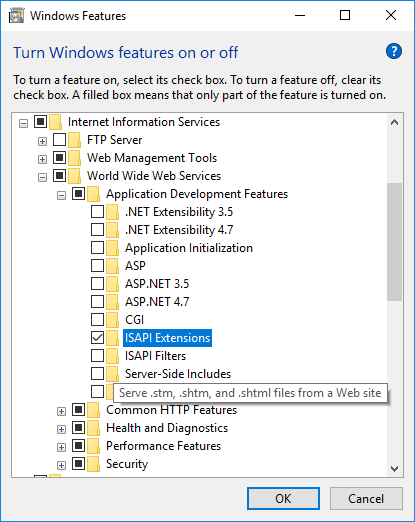Click the folder icon beside ASP
This screenshot has height=522, width=415.
(x=113, y=266)
